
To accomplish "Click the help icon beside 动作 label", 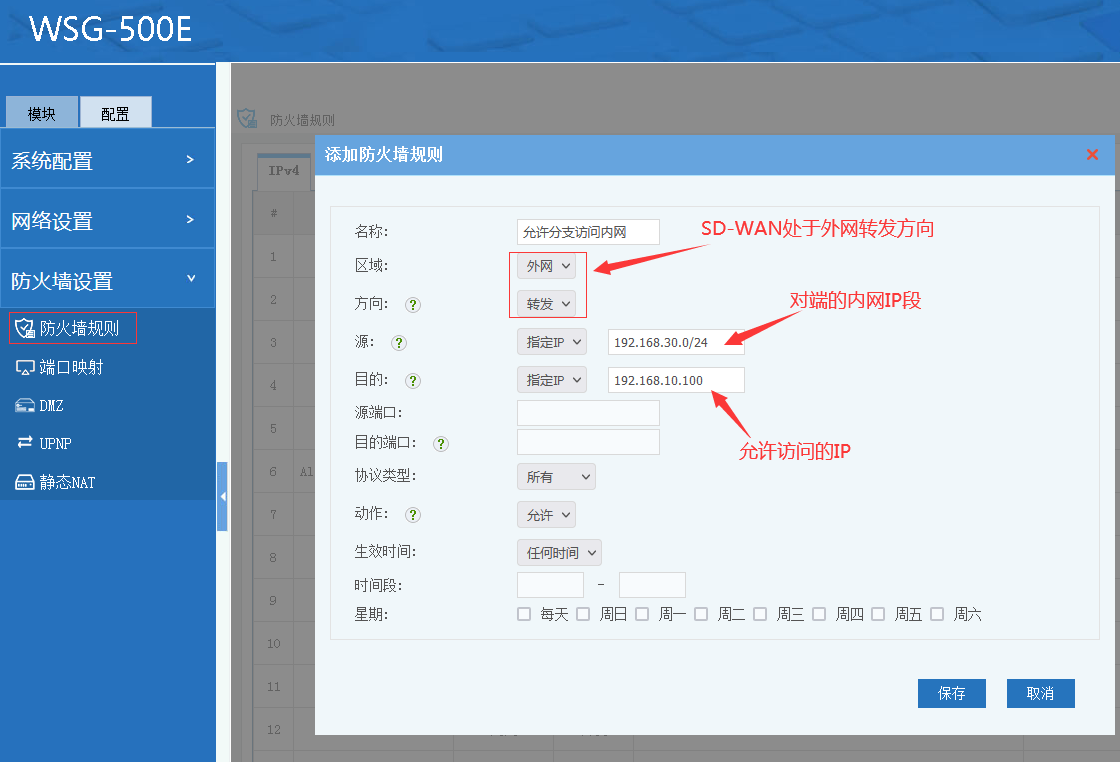I will [412, 515].
